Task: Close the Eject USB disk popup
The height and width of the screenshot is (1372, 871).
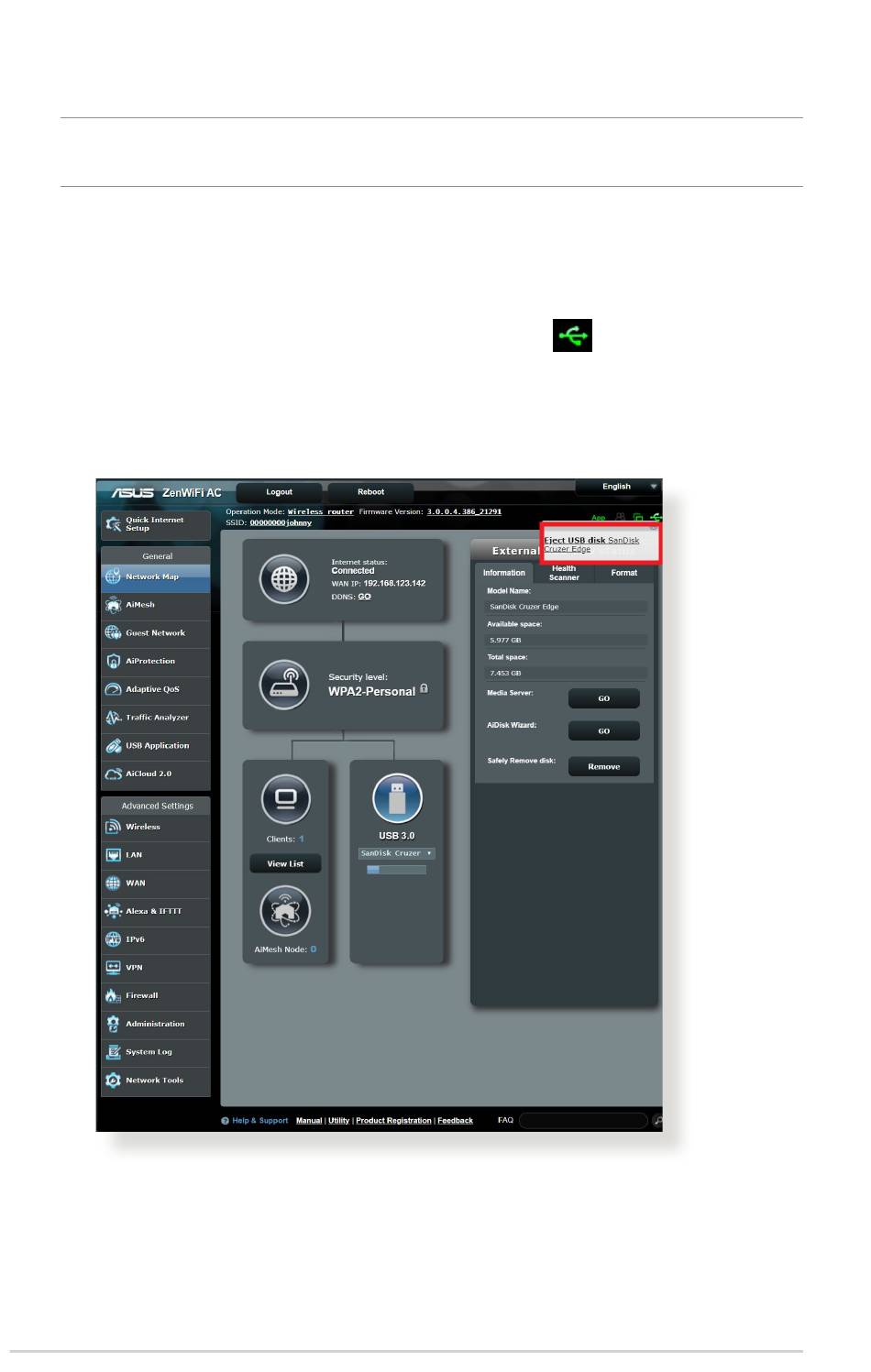Action: (x=654, y=528)
